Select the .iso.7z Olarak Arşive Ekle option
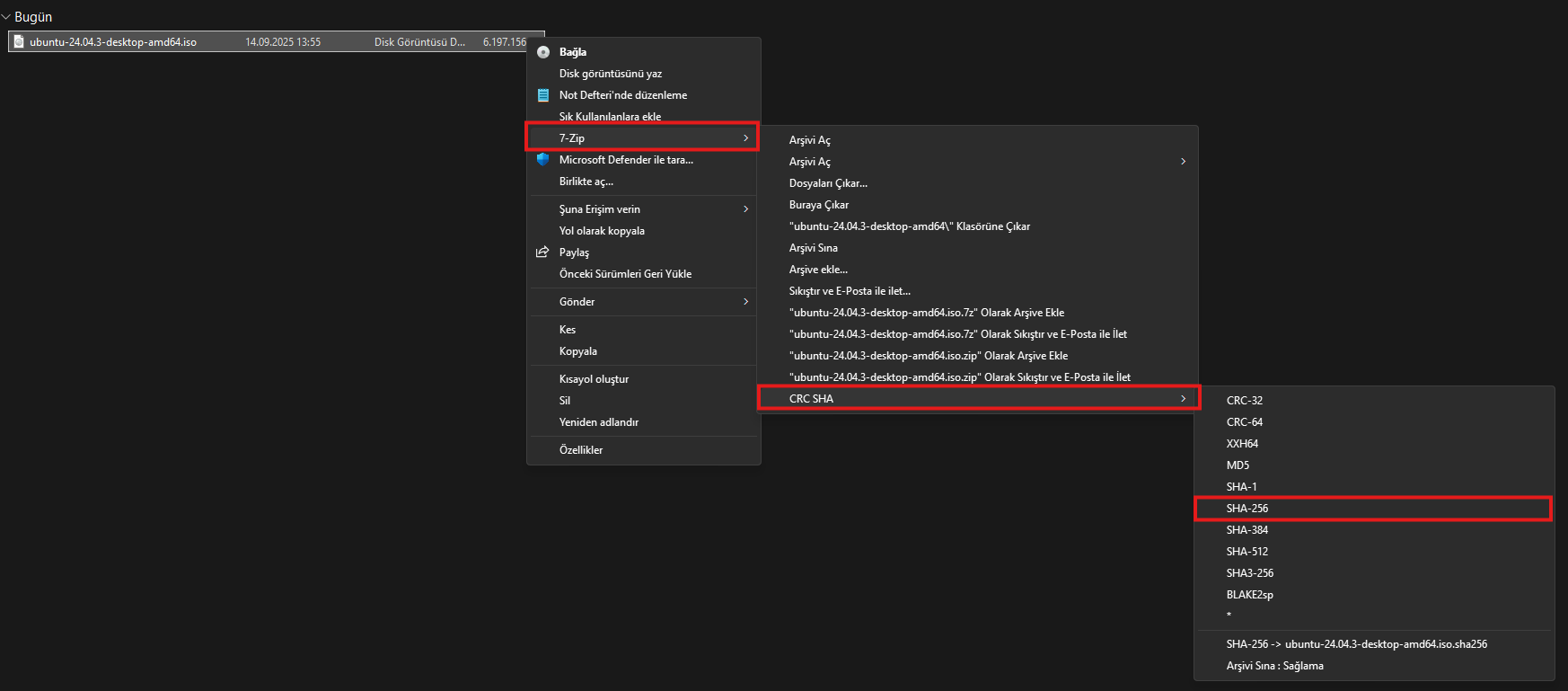 click(978, 313)
